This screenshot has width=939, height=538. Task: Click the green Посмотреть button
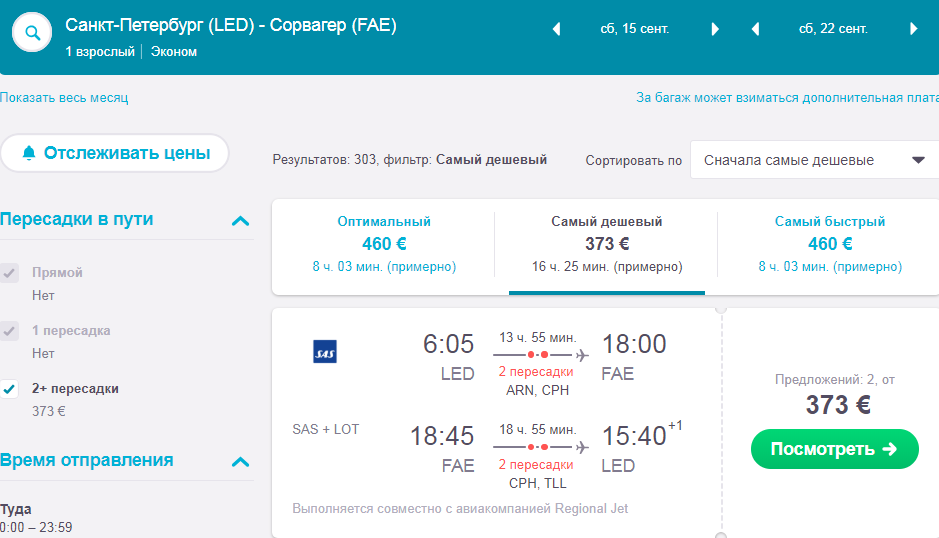coord(835,449)
